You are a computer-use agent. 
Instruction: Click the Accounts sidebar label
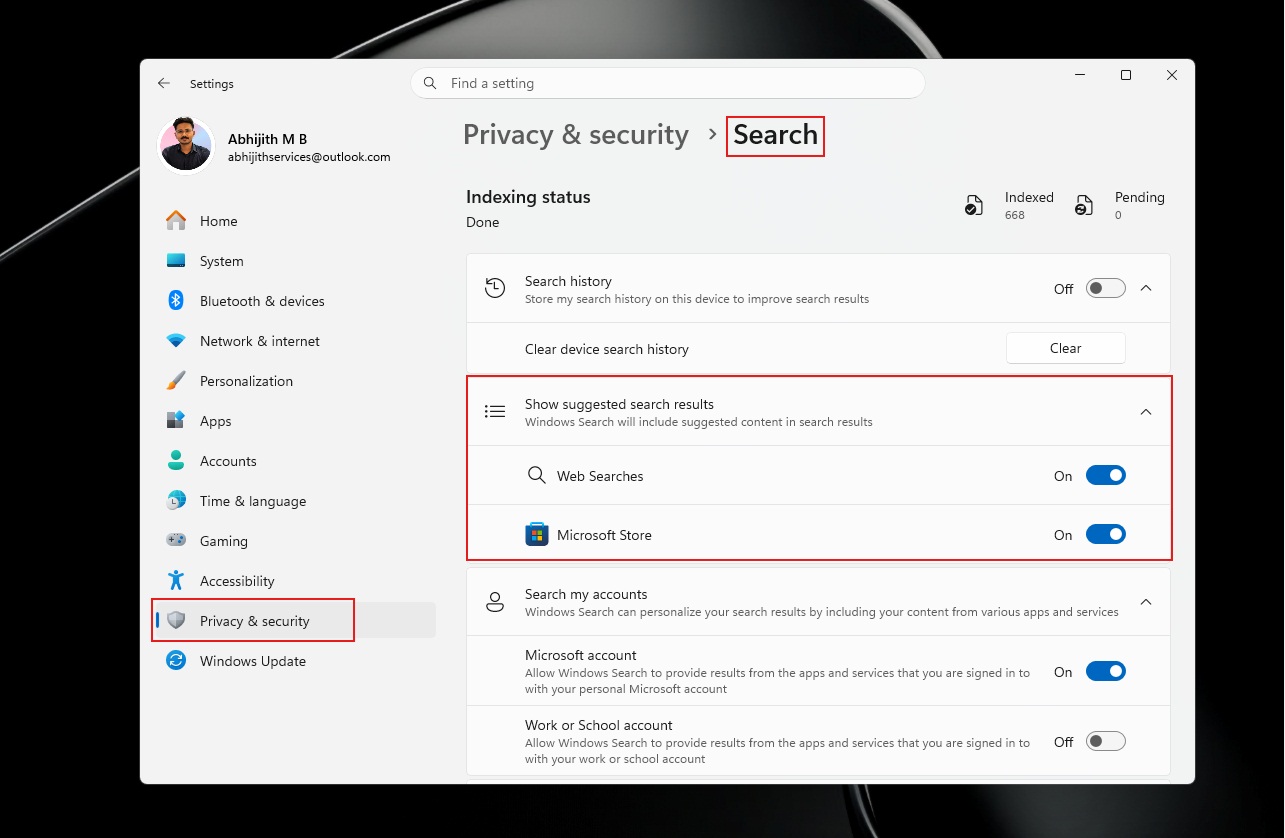[228, 461]
